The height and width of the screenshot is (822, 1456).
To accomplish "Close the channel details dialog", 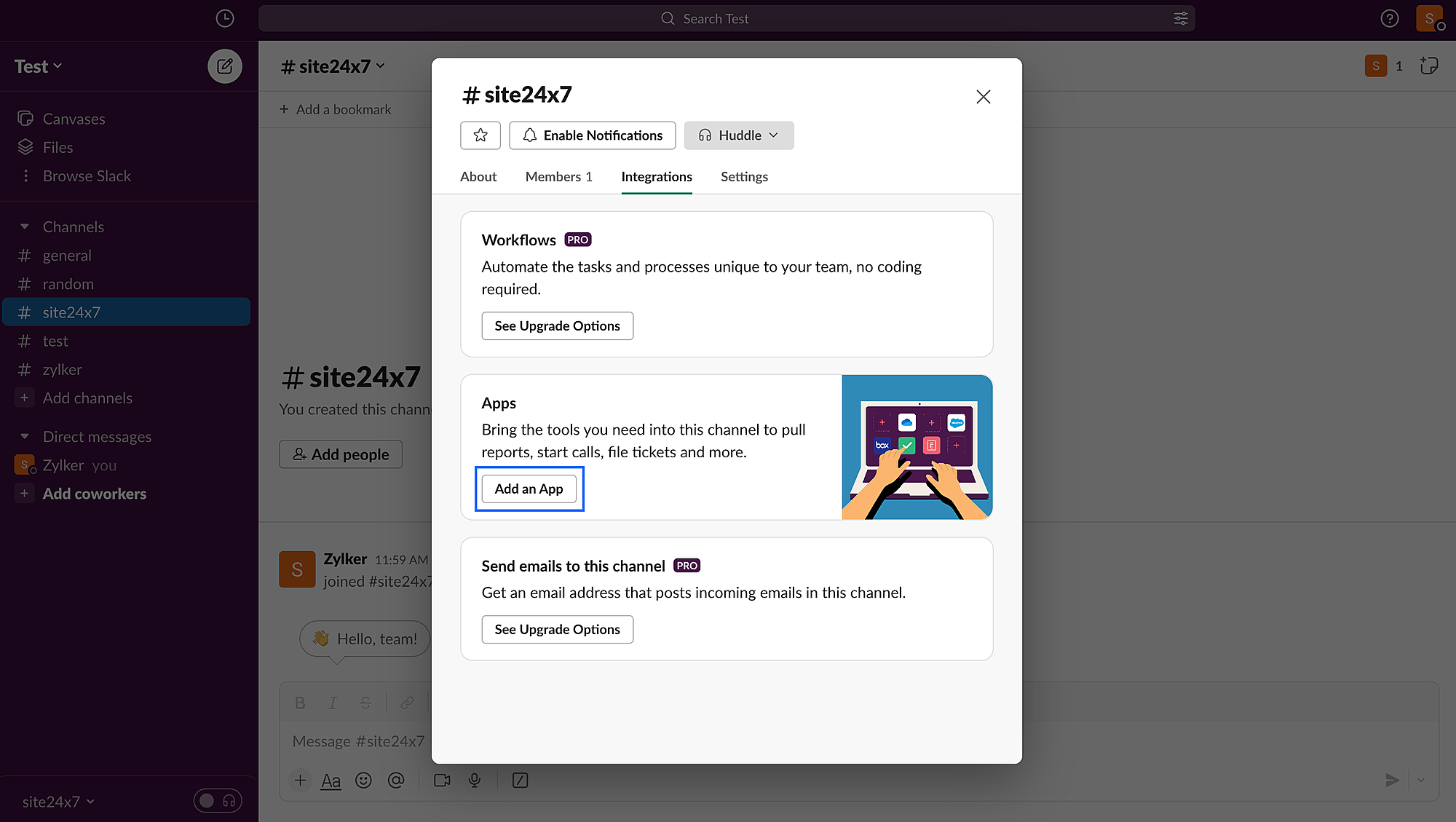I will tap(983, 97).
